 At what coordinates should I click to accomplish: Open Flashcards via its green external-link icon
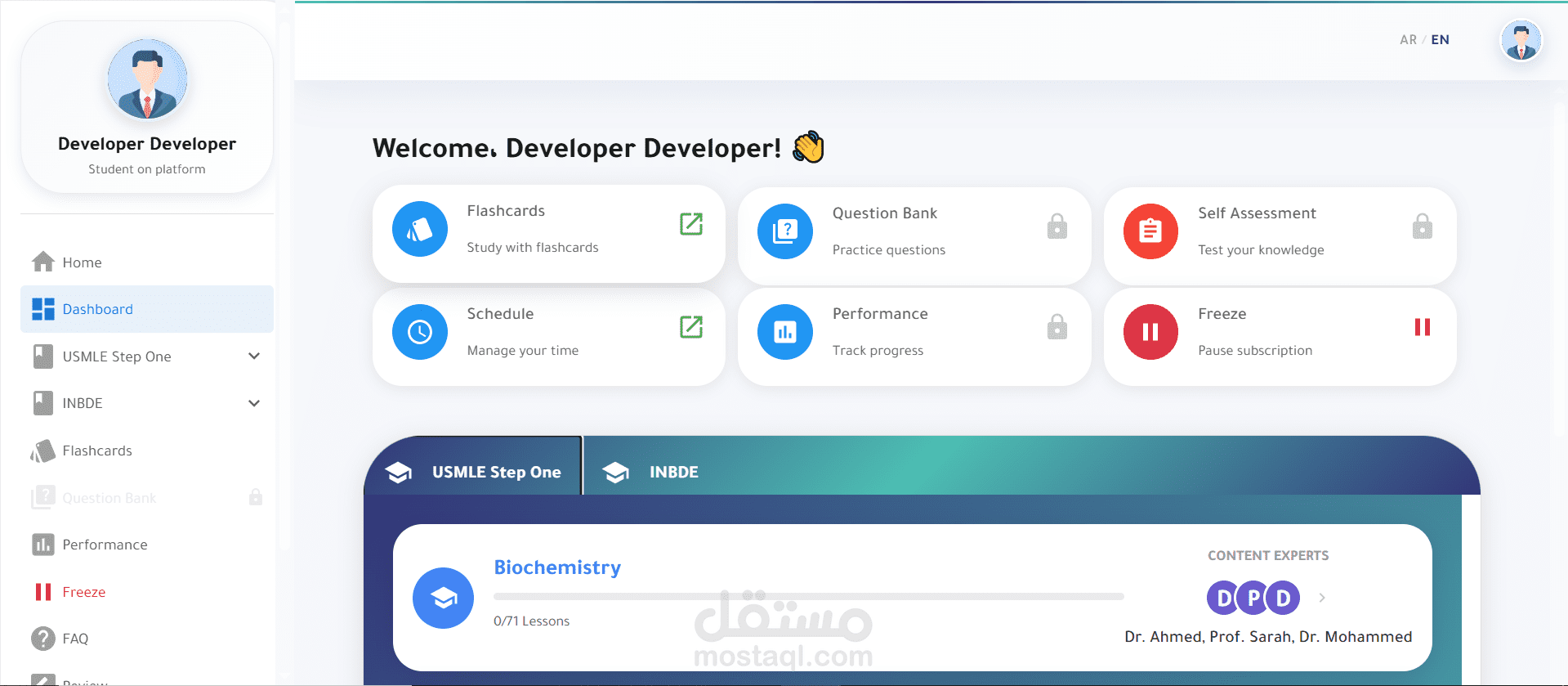point(691,223)
